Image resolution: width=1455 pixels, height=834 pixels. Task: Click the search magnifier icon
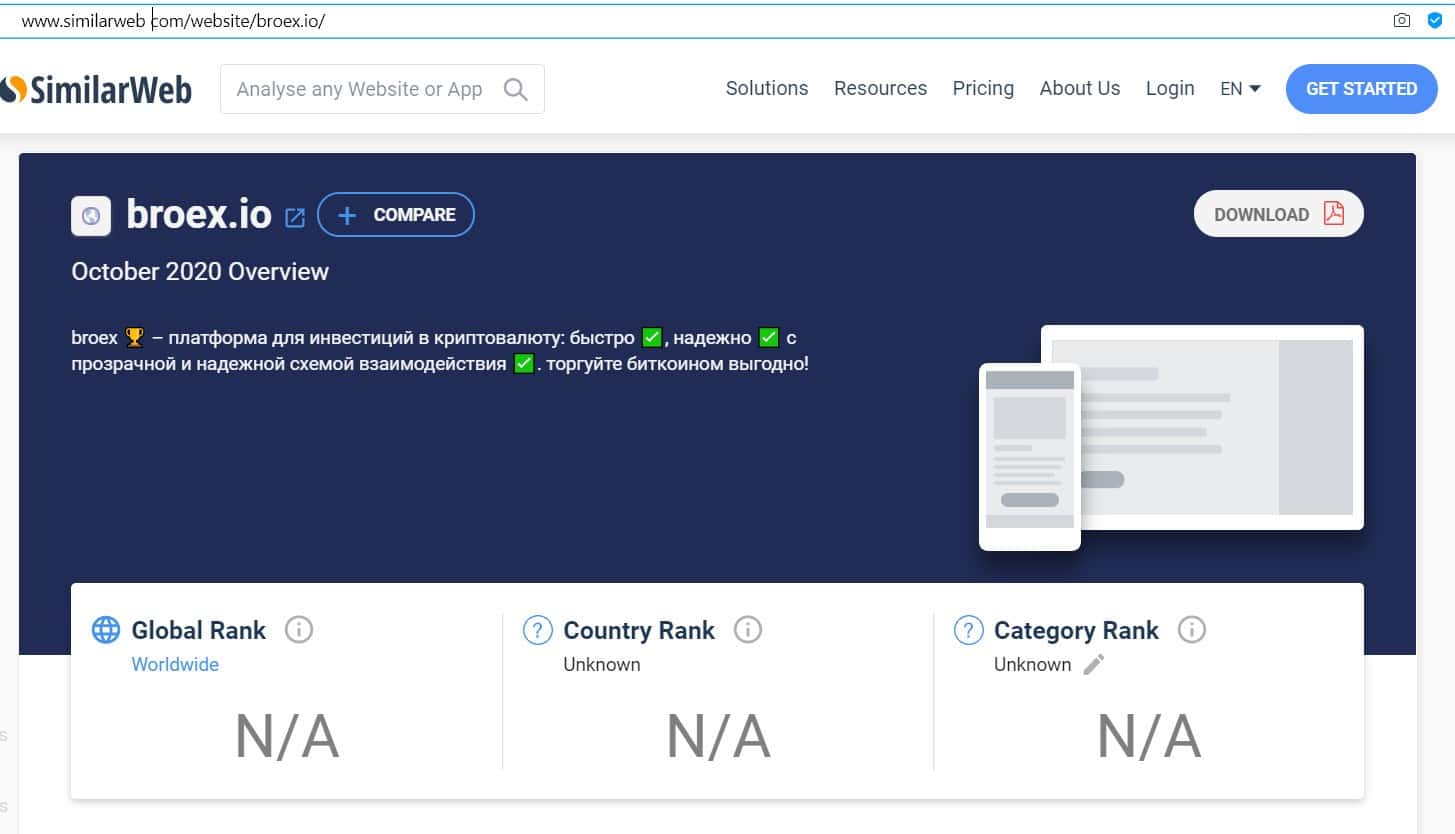(515, 89)
